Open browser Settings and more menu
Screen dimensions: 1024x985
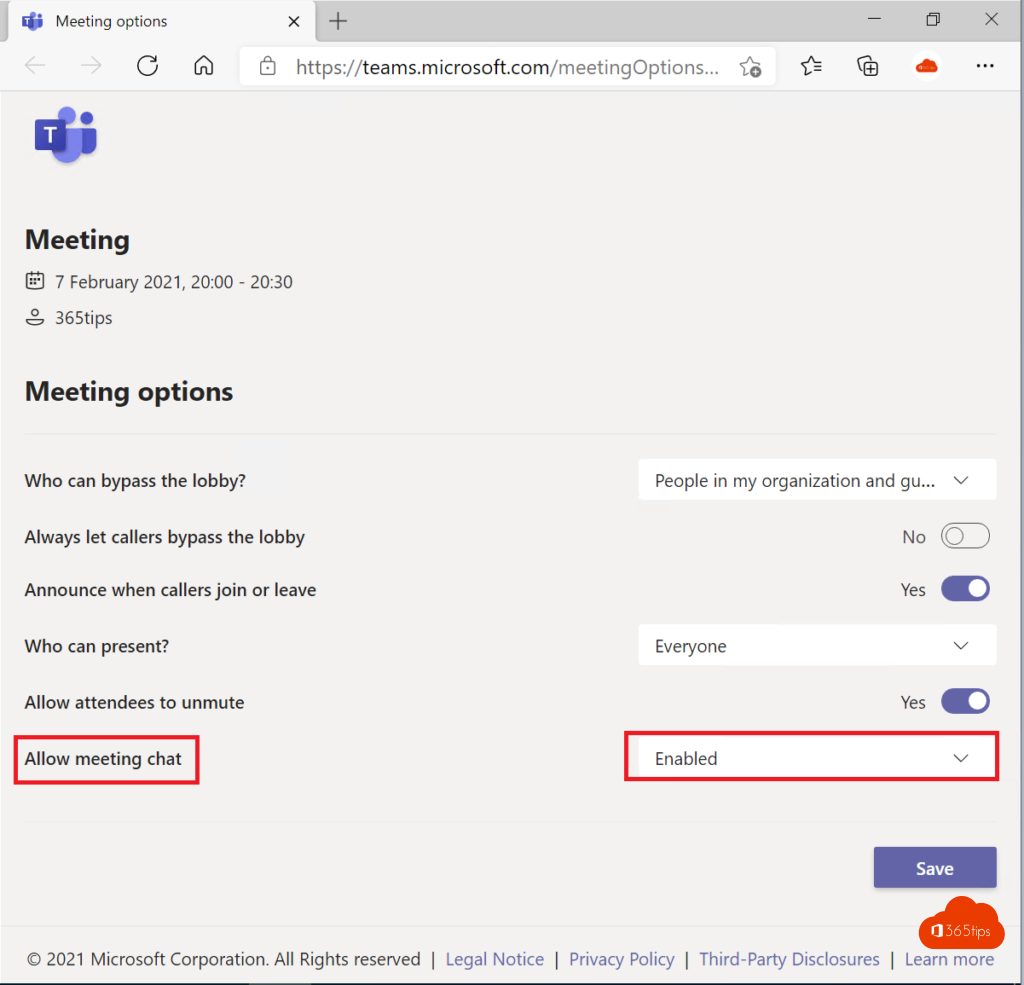pyautogui.click(x=985, y=65)
